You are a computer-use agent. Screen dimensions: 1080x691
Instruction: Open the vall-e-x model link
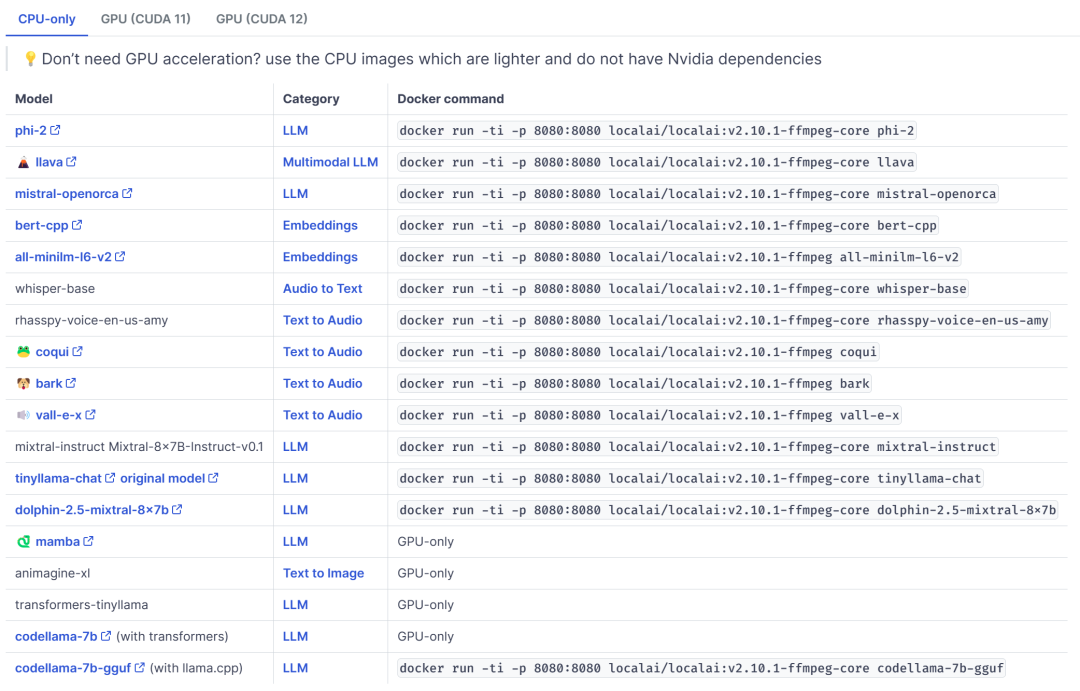pyautogui.click(x=59, y=415)
